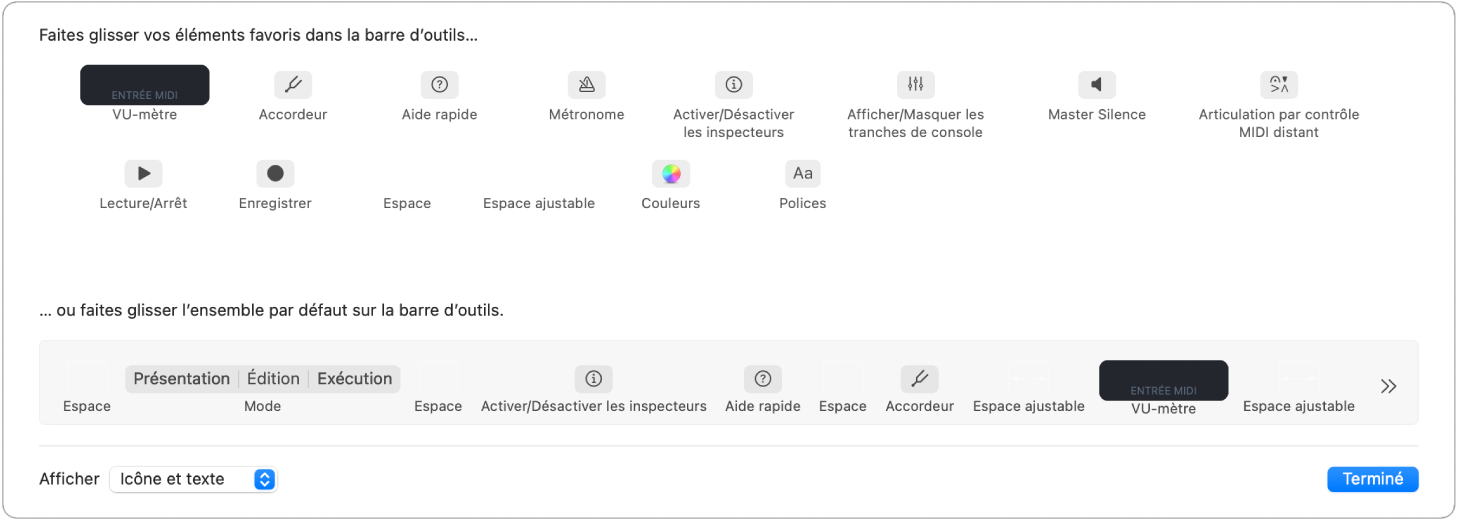Click the Polices fonts icon

point(802,173)
